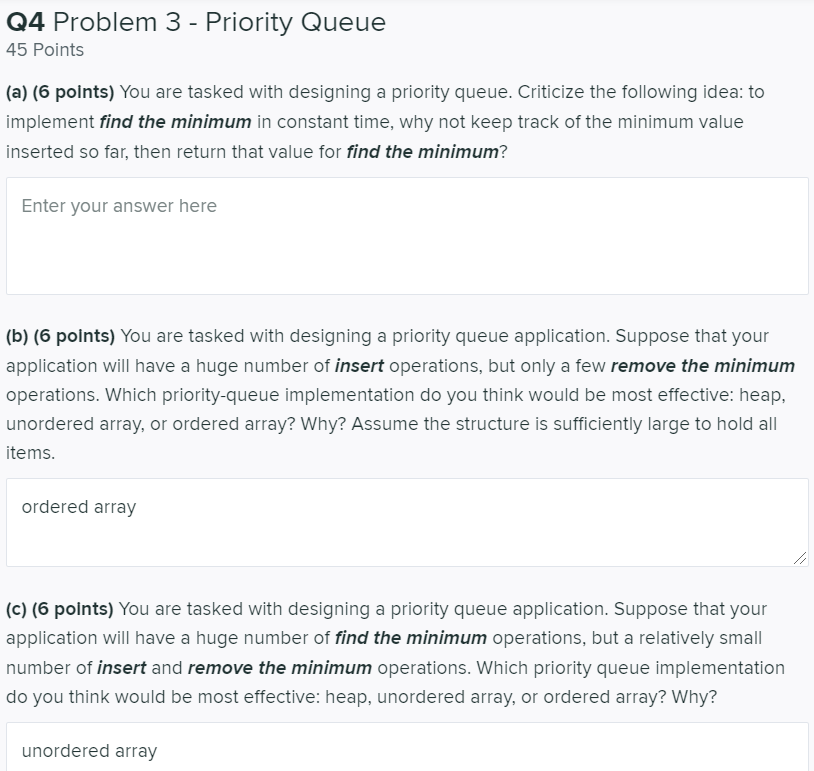
Task: Click inside the 'unordered array' answer box
Action: [x=400, y=750]
